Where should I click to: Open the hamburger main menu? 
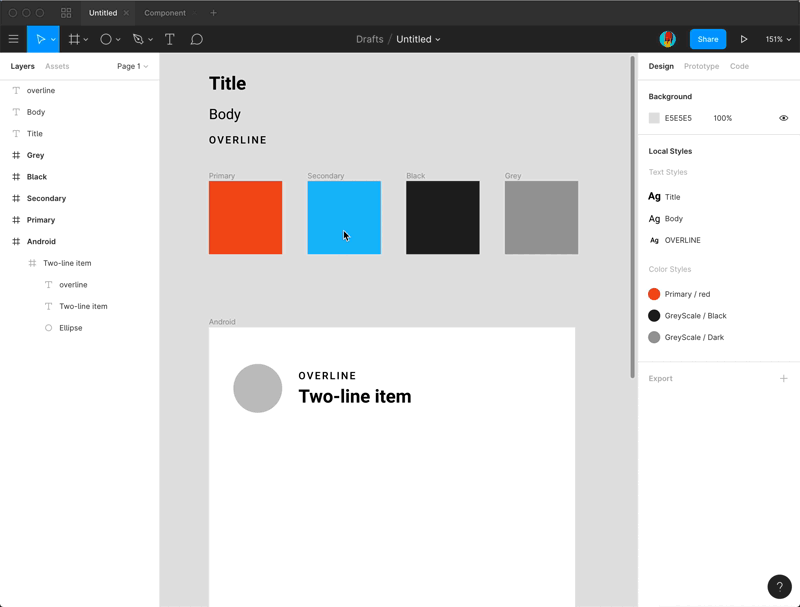pos(13,39)
